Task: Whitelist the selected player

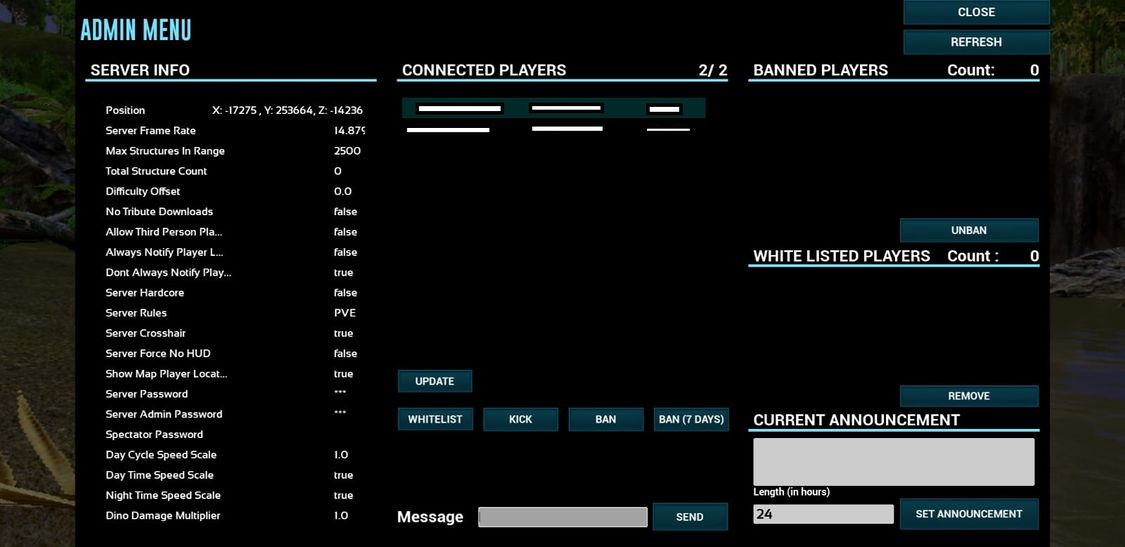Action: pos(435,419)
